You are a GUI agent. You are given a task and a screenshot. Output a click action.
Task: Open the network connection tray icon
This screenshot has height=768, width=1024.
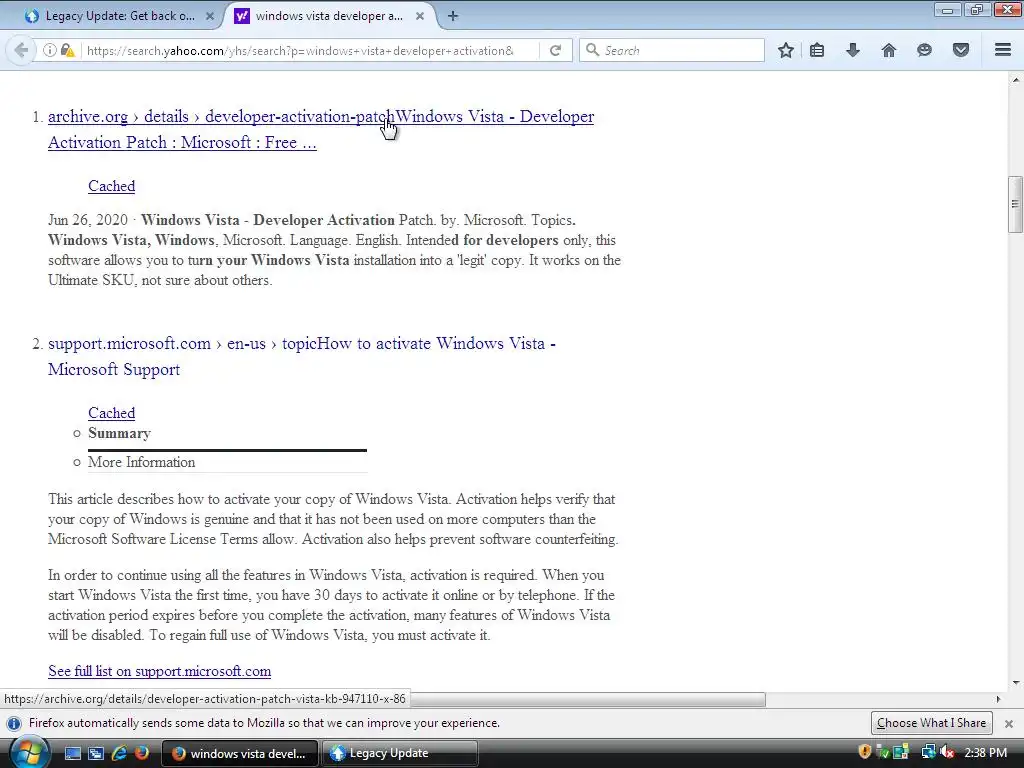click(928, 752)
